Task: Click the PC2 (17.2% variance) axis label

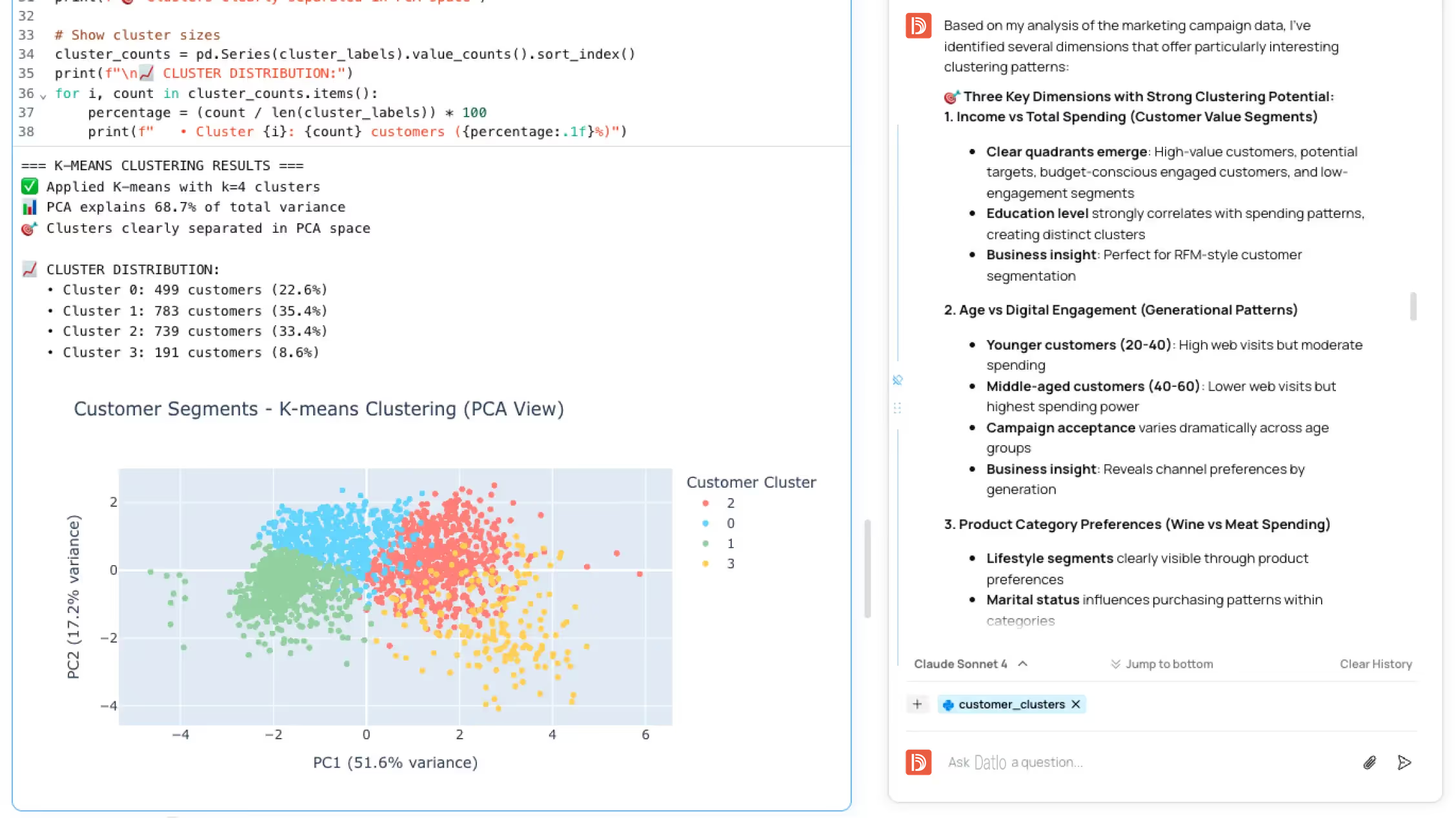Action: 74,597
